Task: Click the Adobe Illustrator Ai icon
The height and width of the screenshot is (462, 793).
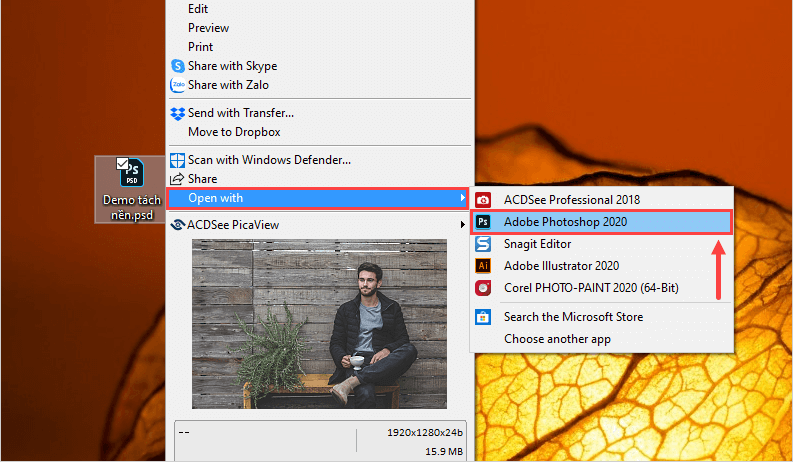Action: 484,266
